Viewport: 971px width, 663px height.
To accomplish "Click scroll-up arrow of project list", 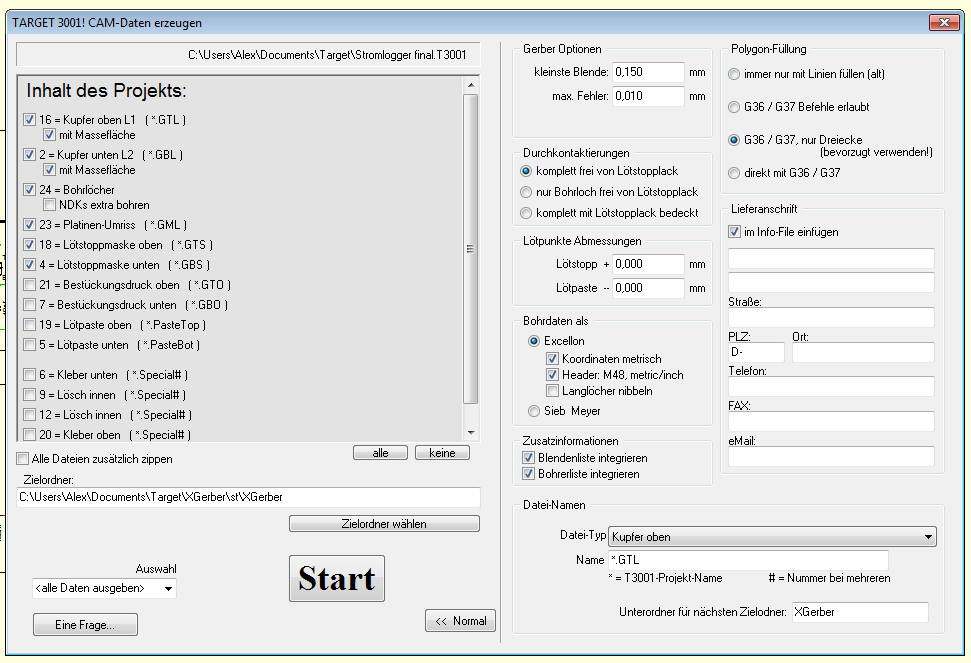I will click(x=471, y=85).
